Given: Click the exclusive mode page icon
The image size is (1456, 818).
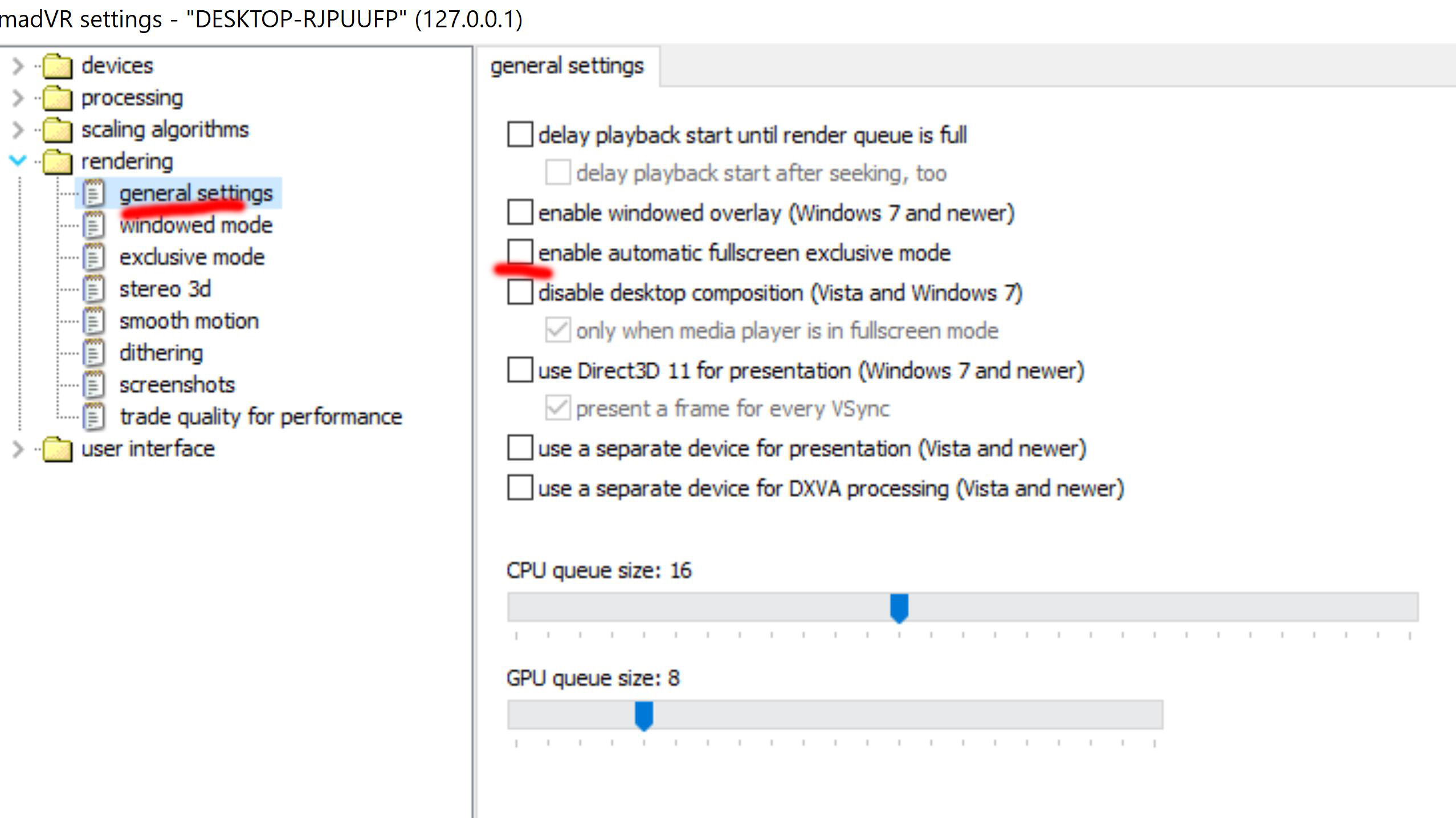Looking at the screenshot, I should (x=93, y=257).
